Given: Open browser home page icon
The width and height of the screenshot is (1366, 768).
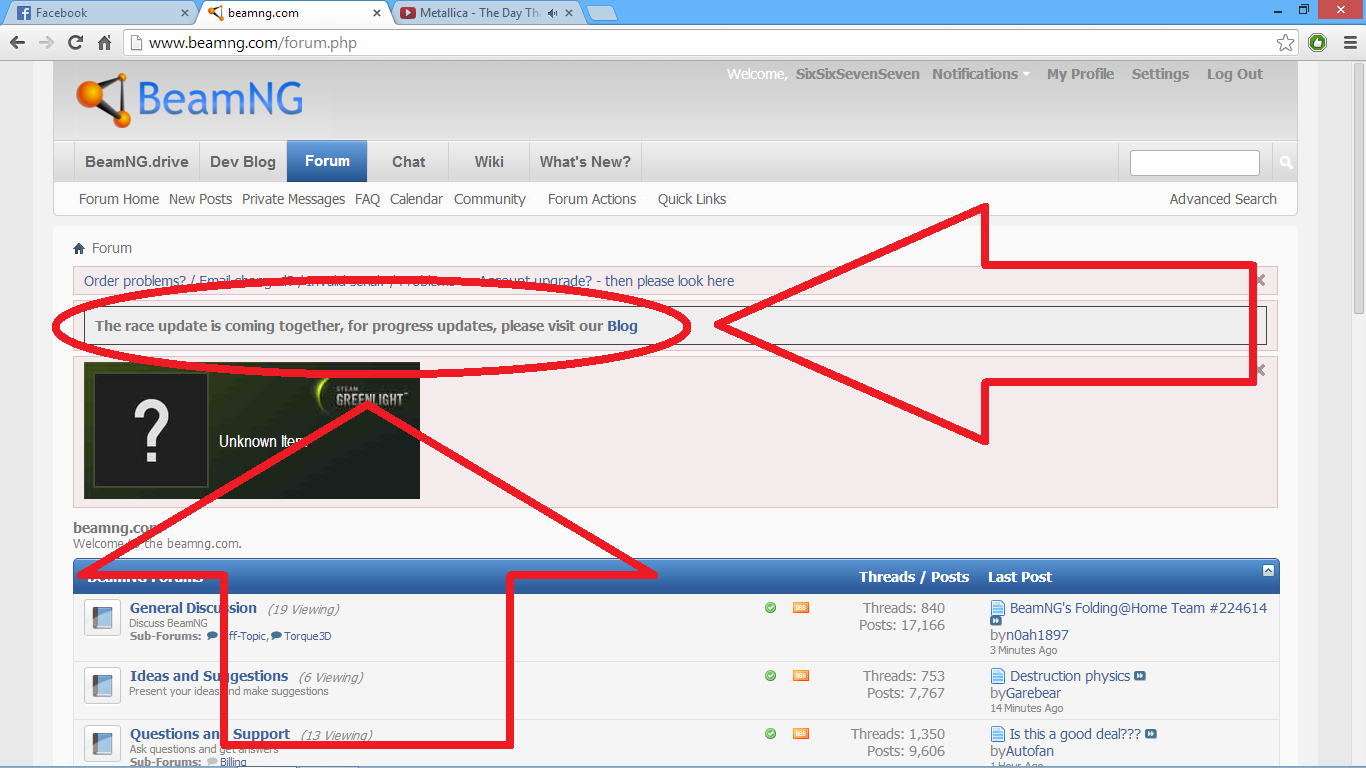Looking at the screenshot, I should (x=104, y=43).
